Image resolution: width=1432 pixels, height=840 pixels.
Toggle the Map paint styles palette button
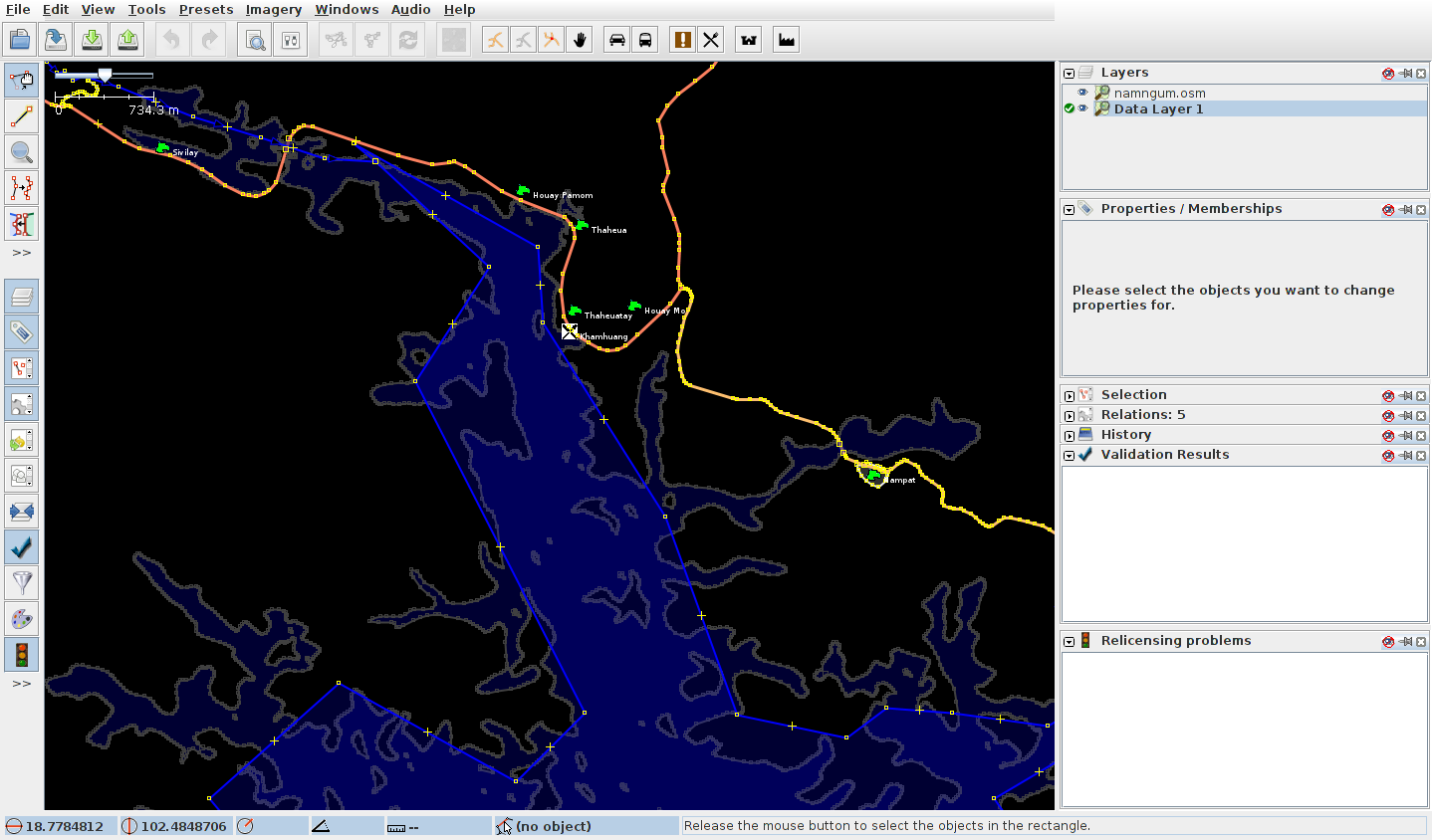(22, 619)
